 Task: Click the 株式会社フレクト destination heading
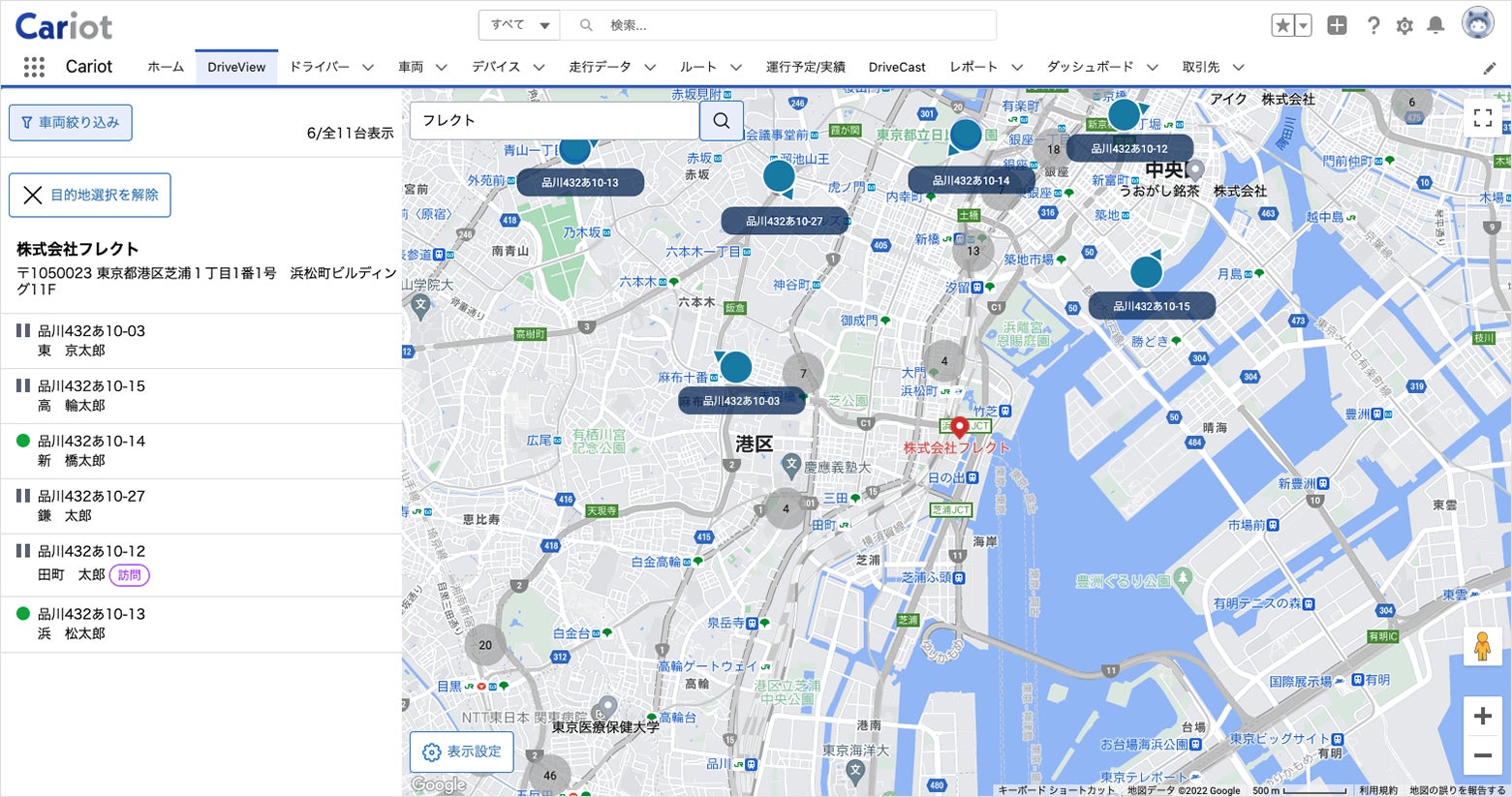click(x=77, y=249)
